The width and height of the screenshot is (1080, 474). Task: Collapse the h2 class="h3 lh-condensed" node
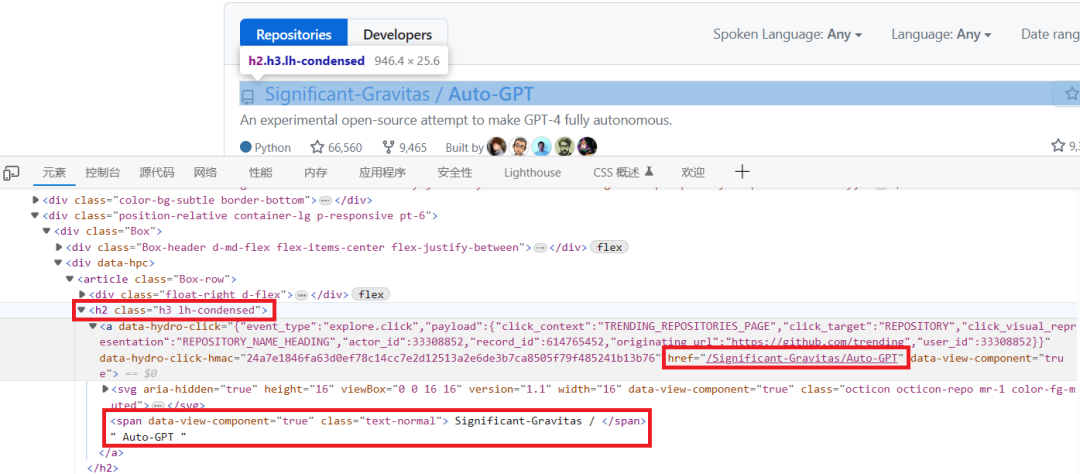click(x=81, y=311)
